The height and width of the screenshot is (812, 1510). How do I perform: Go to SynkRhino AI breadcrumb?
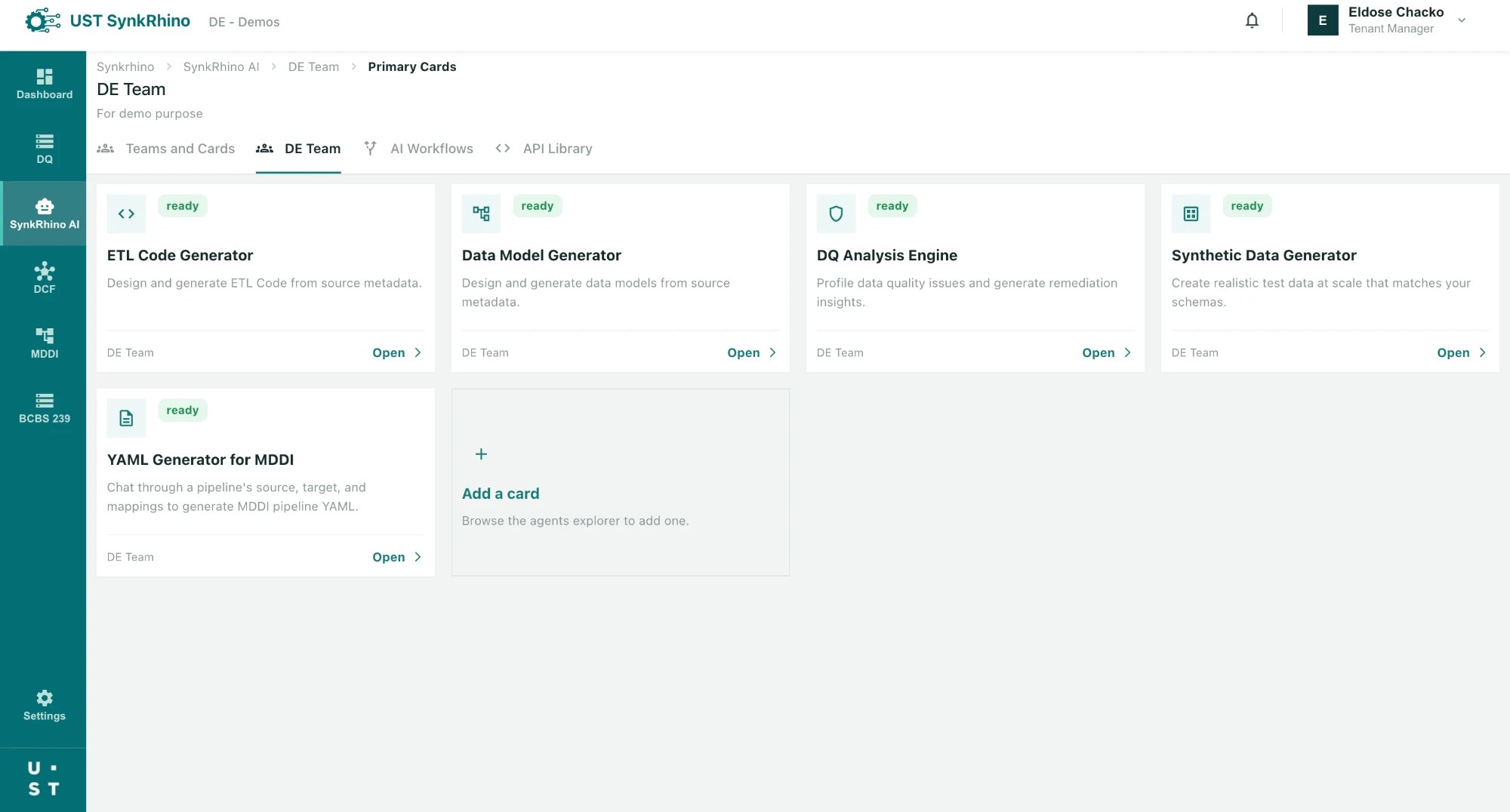(221, 66)
